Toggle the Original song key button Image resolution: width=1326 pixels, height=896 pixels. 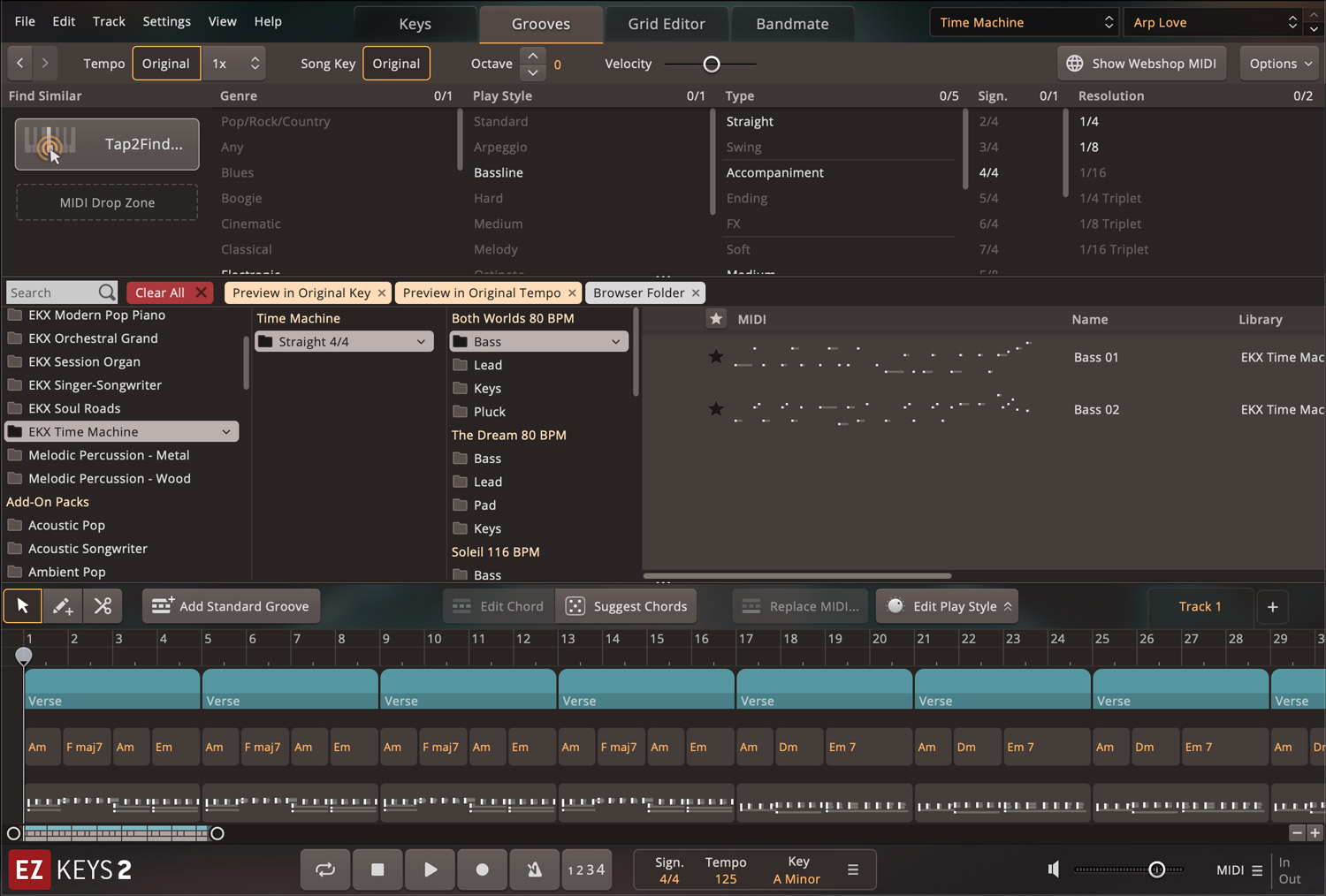click(396, 64)
